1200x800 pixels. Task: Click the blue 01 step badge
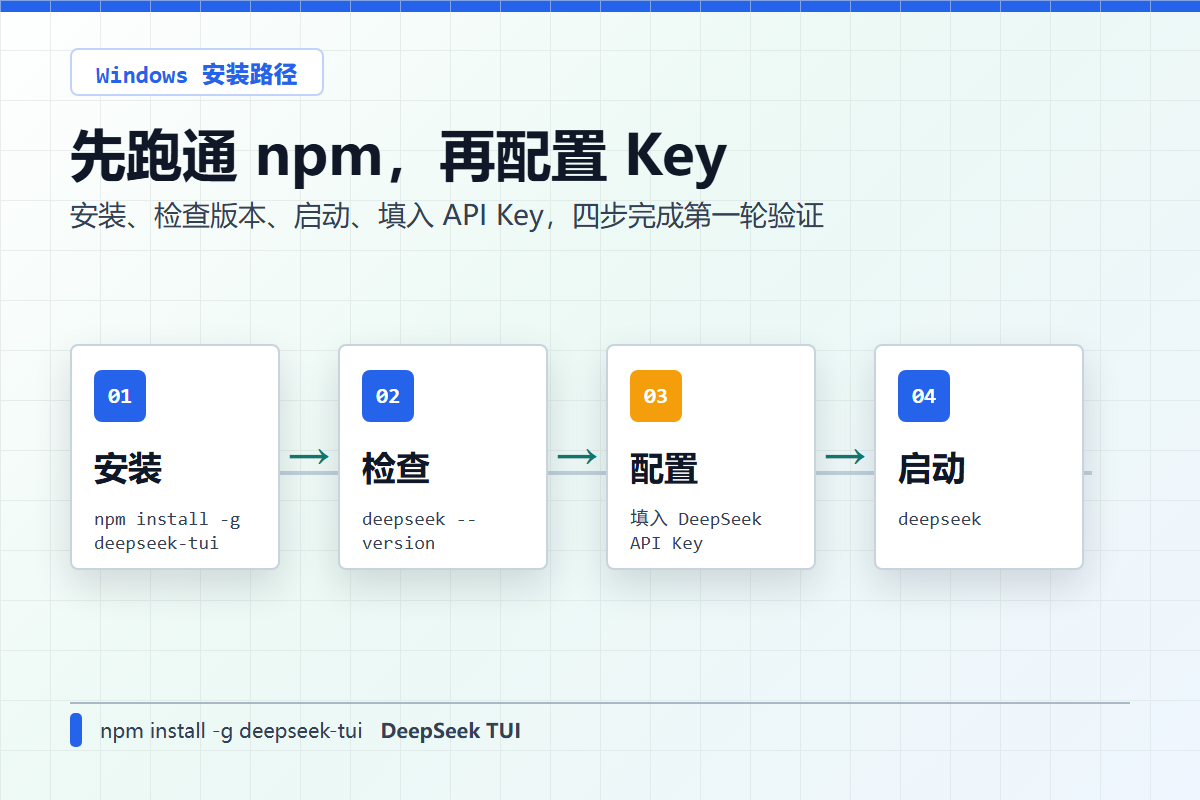120,396
